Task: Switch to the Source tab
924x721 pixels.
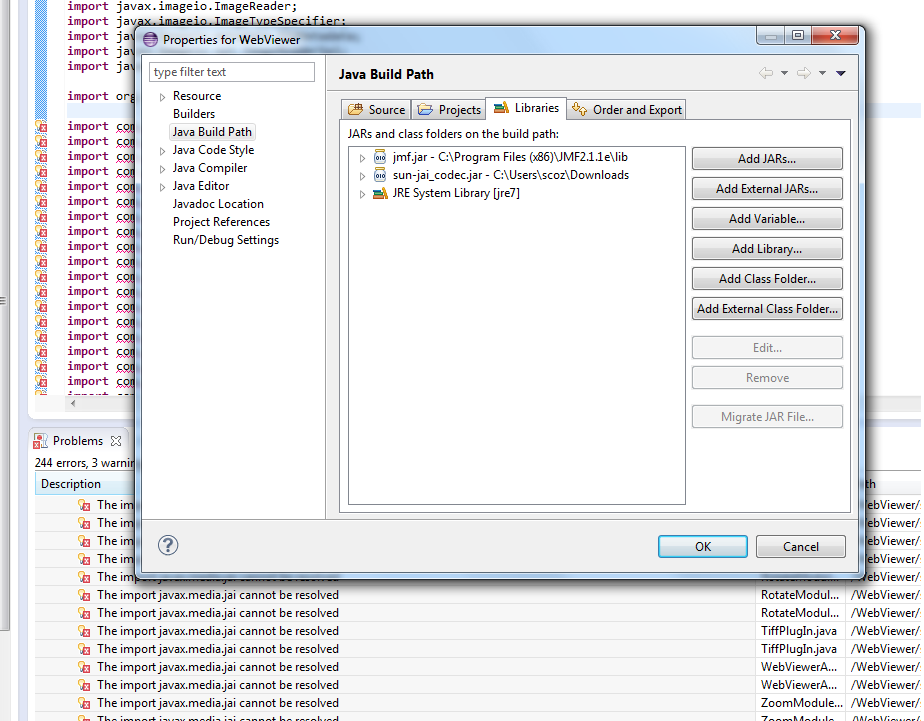Action: [x=377, y=110]
